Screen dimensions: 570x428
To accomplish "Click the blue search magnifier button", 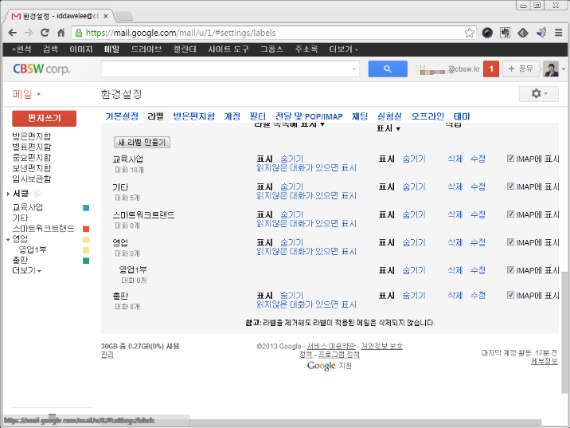I will (x=387, y=69).
